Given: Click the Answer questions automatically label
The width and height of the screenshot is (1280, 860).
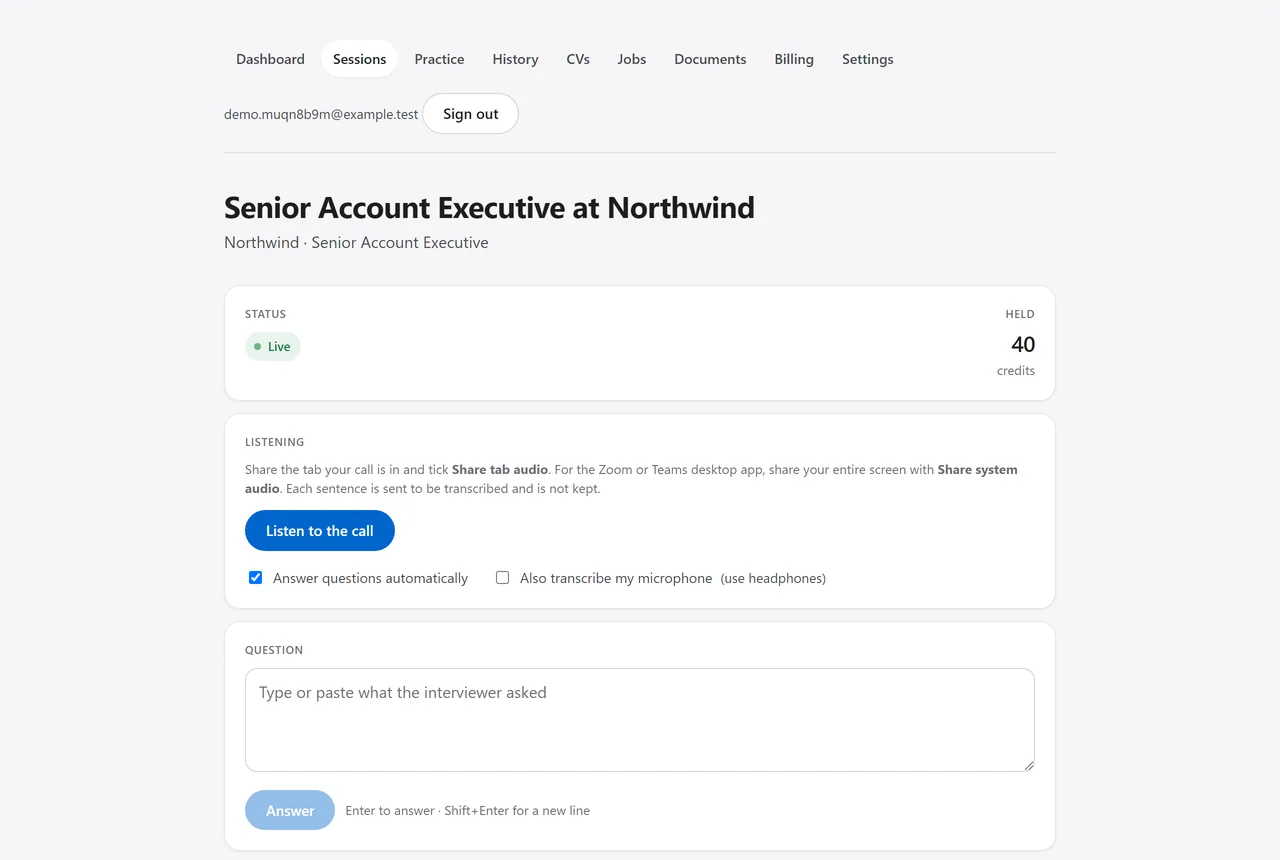Looking at the screenshot, I should pyautogui.click(x=370, y=578).
